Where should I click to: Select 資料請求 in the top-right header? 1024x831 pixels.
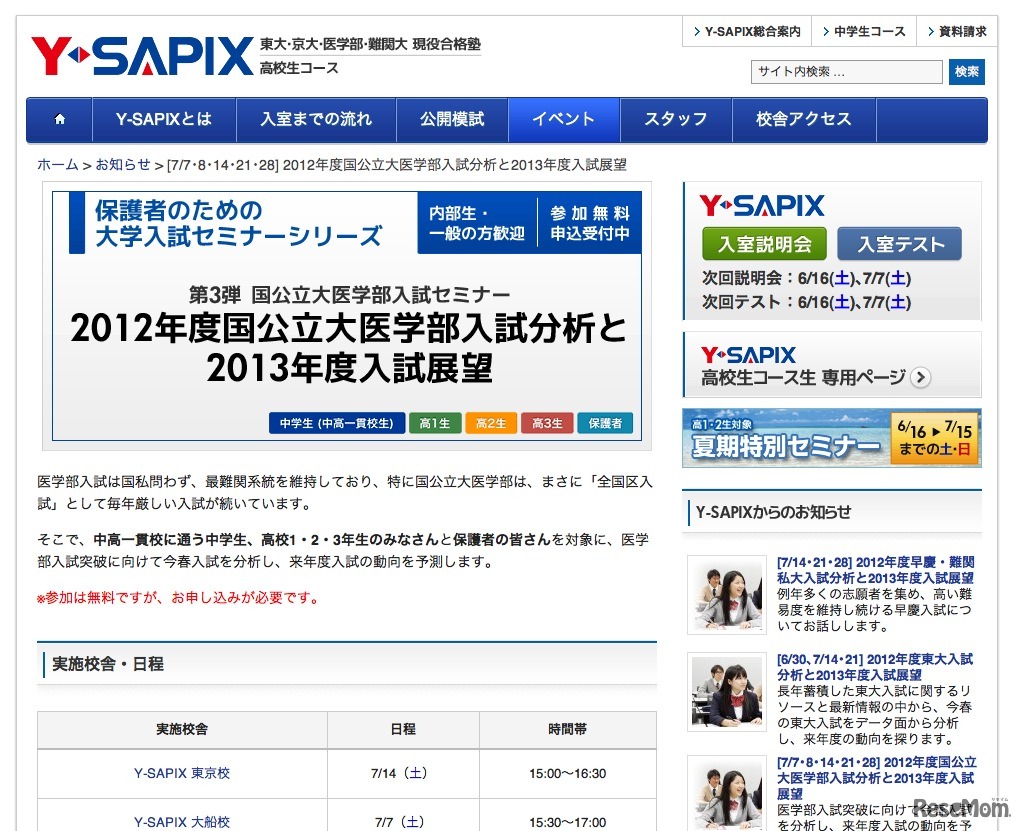pos(957,32)
